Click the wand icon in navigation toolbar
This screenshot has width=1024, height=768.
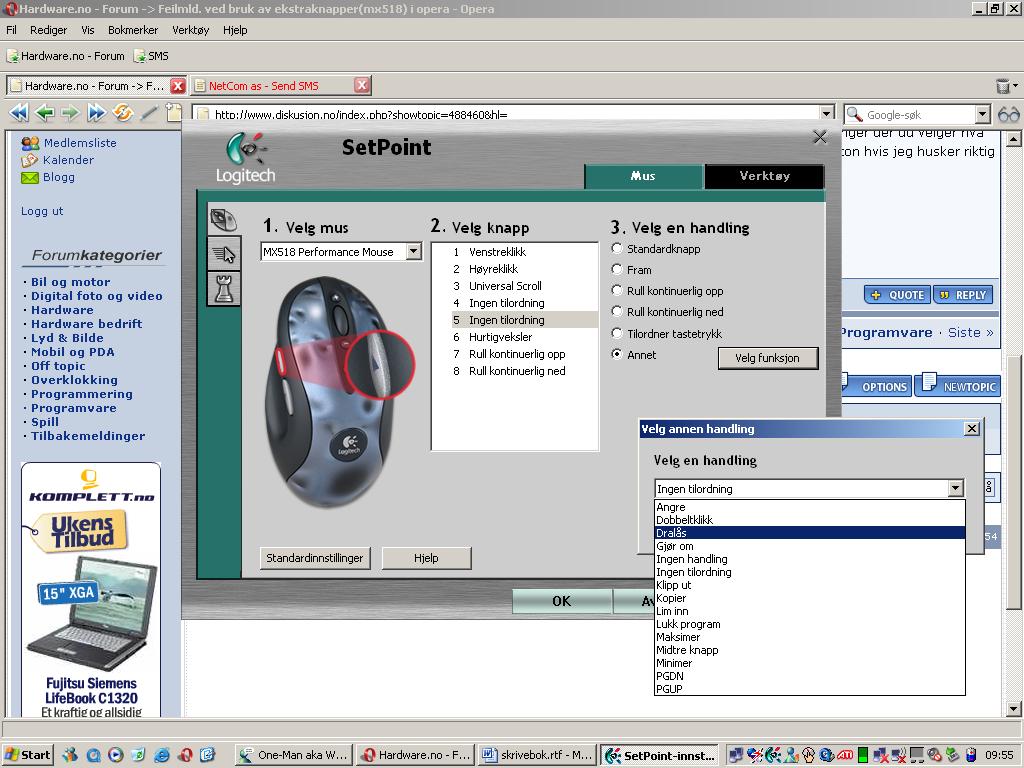tap(150, 113)
